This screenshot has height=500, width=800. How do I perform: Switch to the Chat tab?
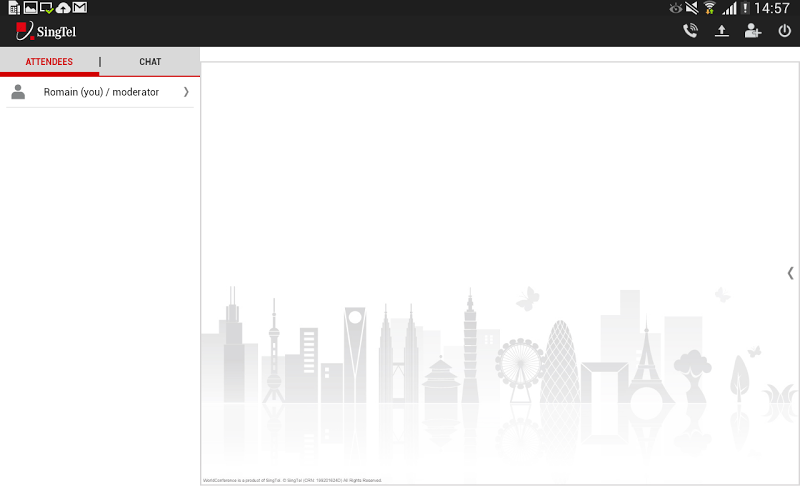[x=150, y=62]
